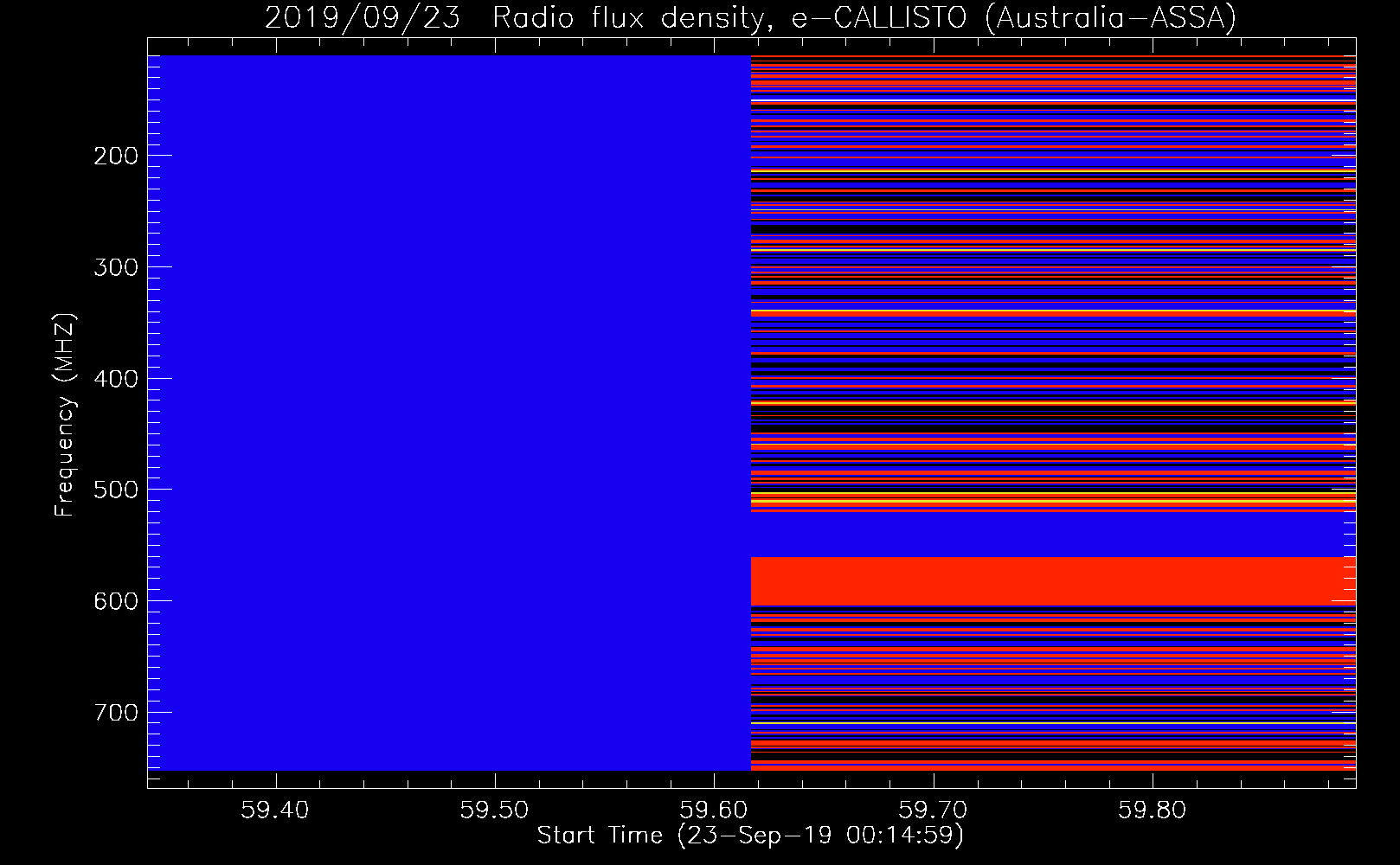Click the 500 frequency tick label
This screenshot has width=1400, height=865.
click(116, 490)
